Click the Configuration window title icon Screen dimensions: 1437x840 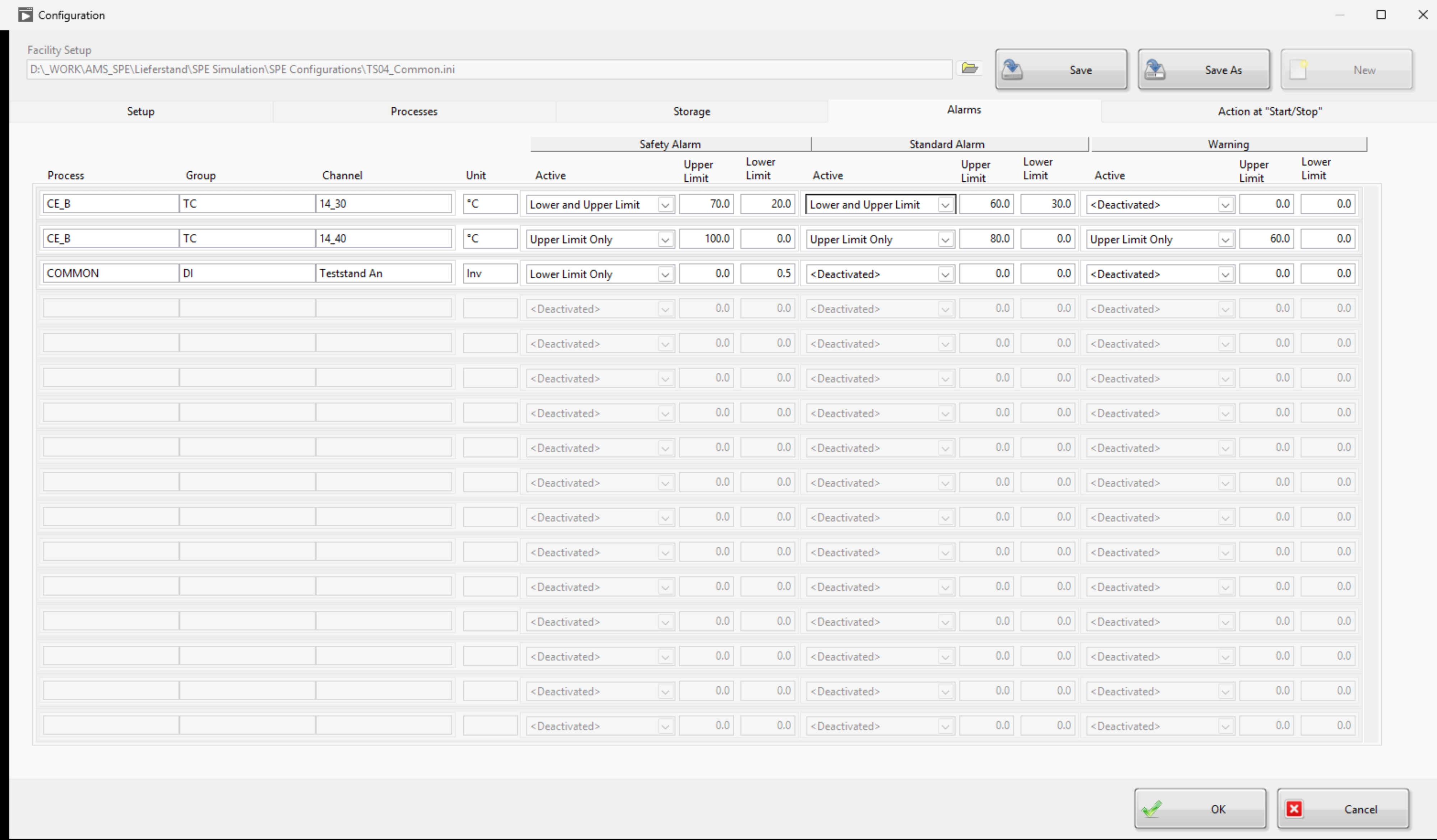[x=25, y=15]
